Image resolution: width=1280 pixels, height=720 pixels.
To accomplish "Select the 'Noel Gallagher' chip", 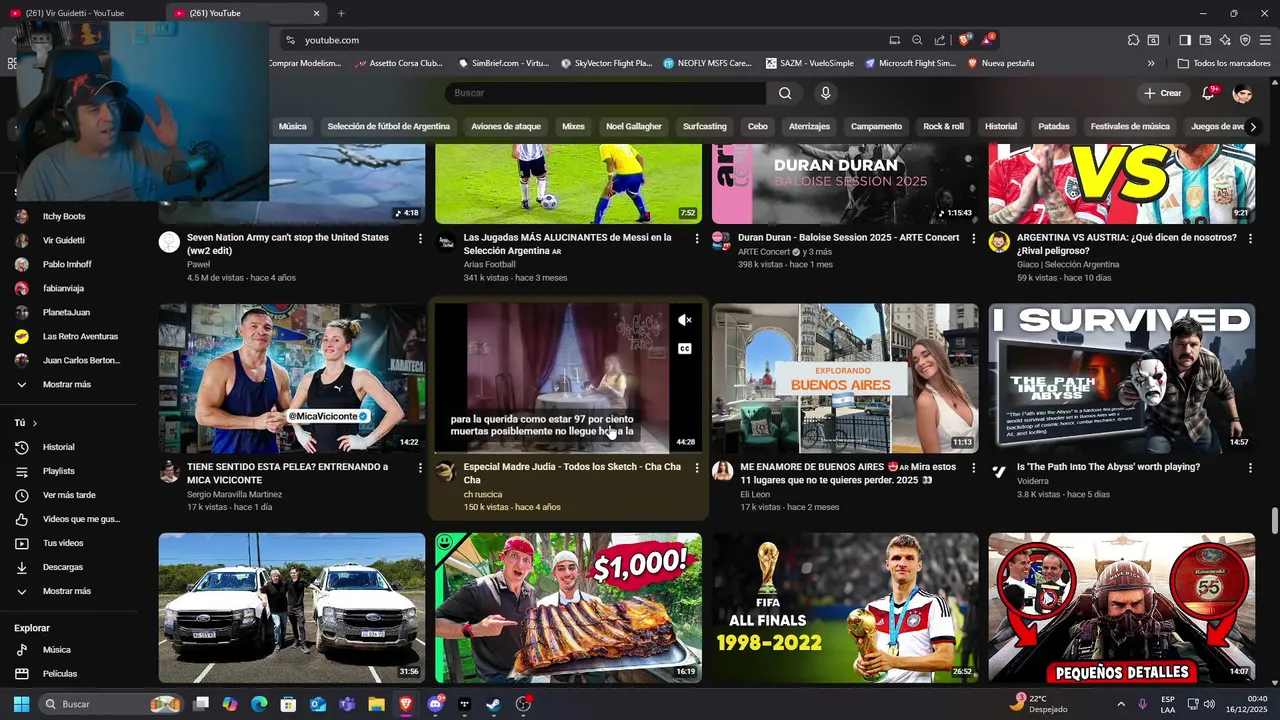I will pyautogui.click(x=634, y=127).
